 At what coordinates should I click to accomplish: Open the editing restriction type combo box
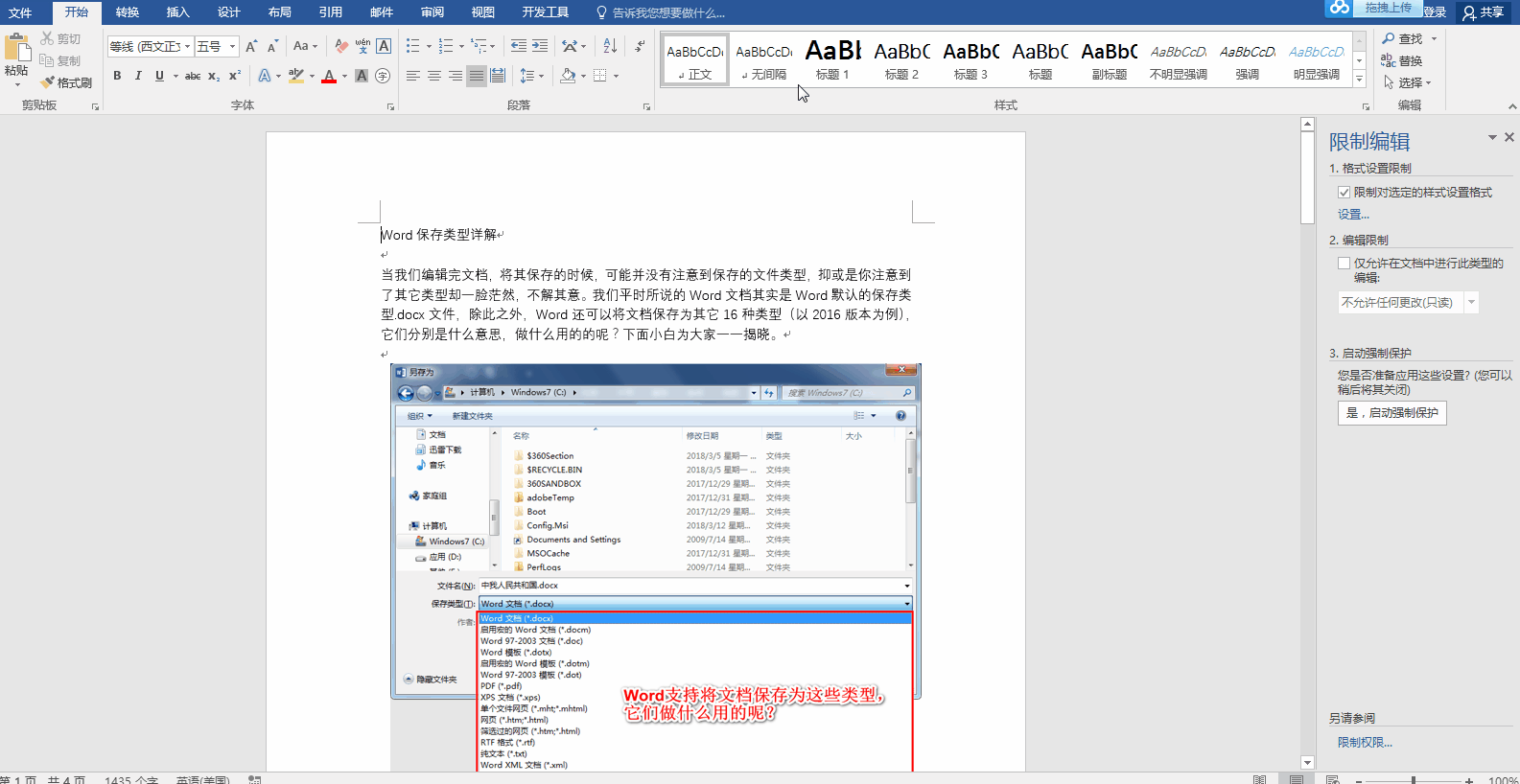[1408, 303]
